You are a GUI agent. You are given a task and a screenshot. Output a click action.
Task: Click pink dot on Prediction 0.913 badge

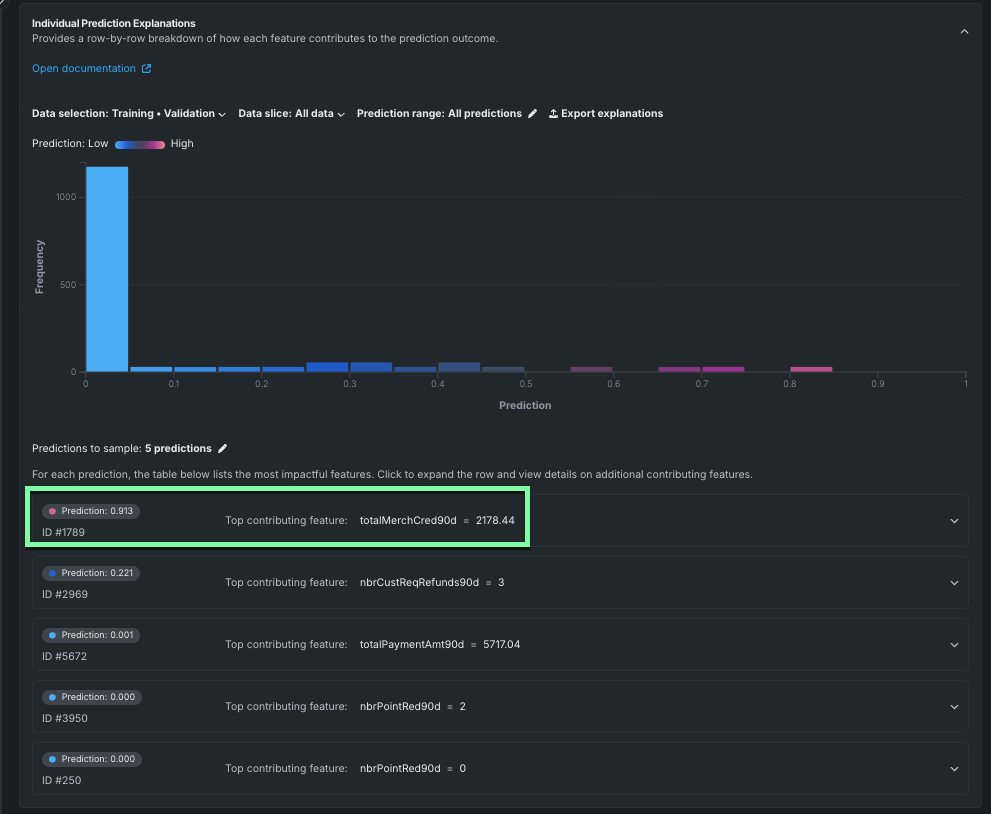[x=52, y=511]
